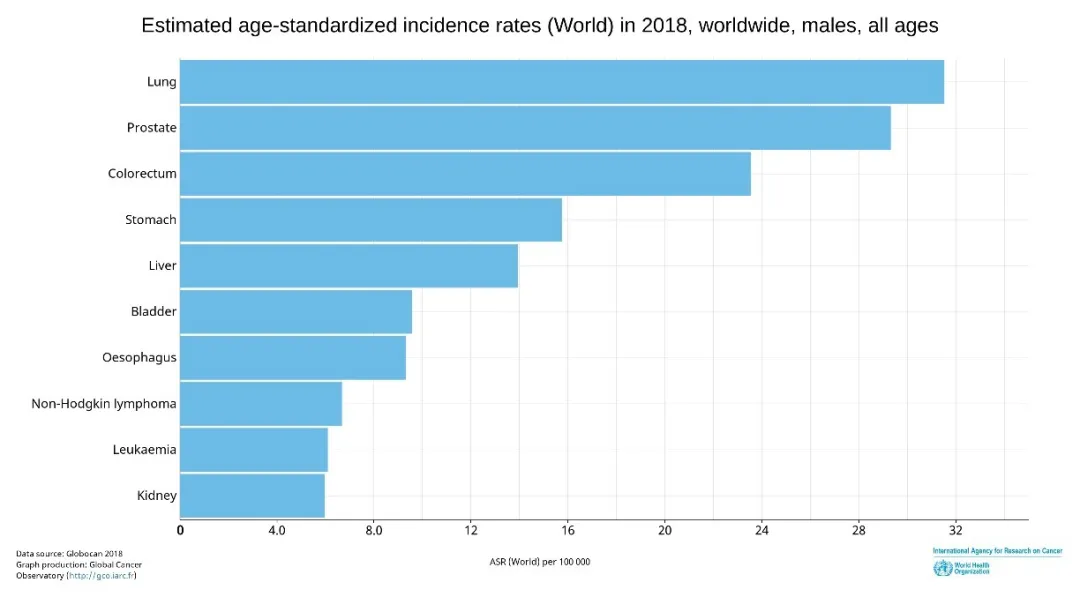Click the Colorectum category label
Viewport: 1080px width, 597px height.
tap(142, 174)
